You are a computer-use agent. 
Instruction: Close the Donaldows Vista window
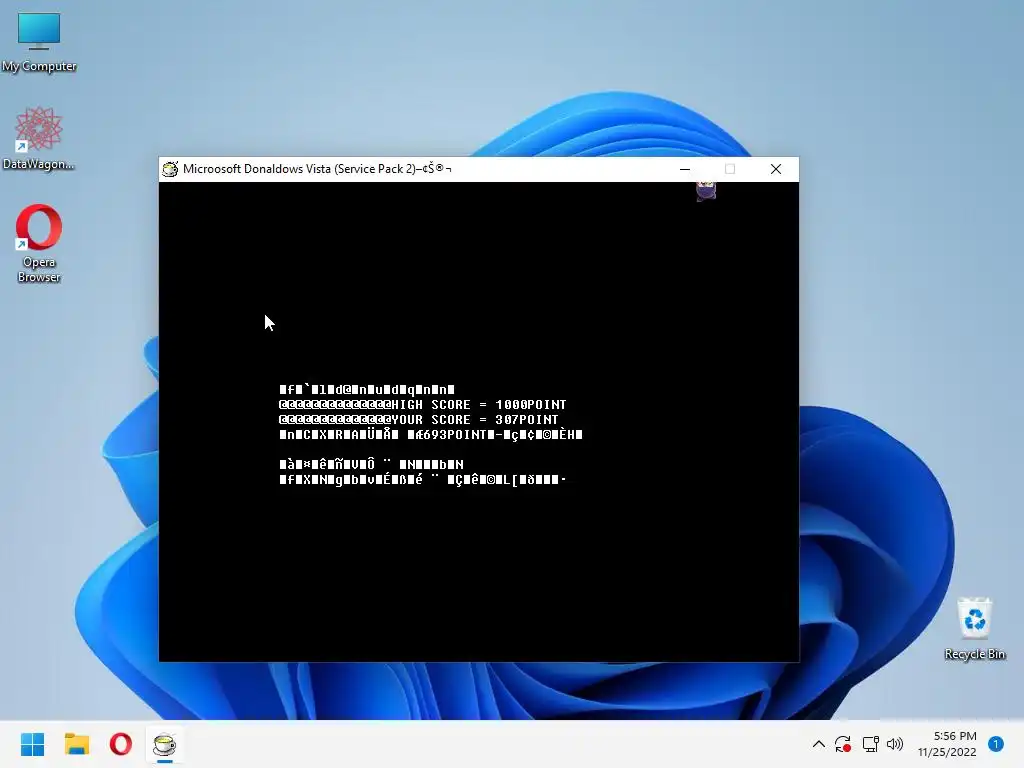coord(776,169)
